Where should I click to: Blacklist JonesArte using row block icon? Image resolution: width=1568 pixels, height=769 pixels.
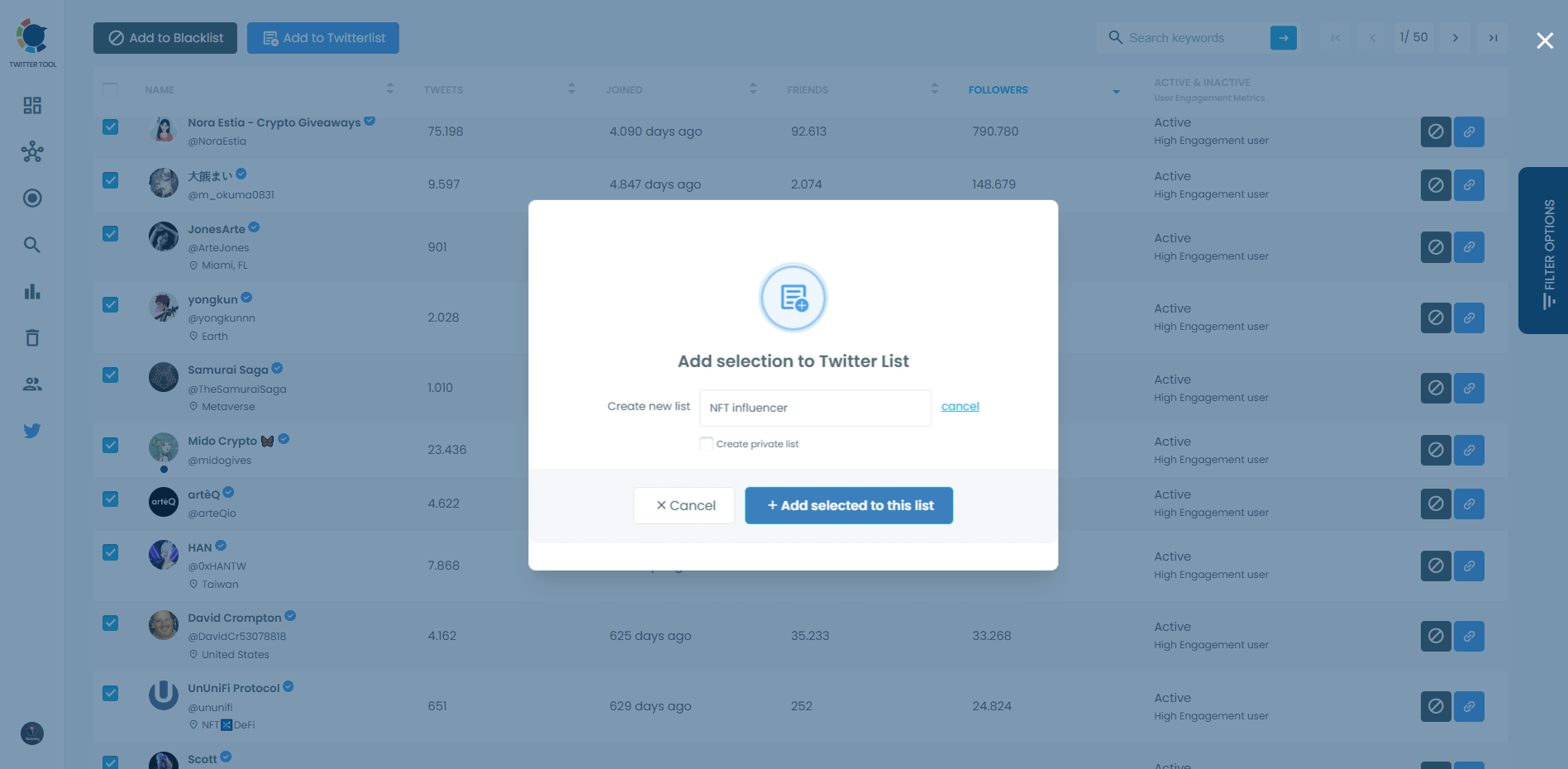point(1436,247)
